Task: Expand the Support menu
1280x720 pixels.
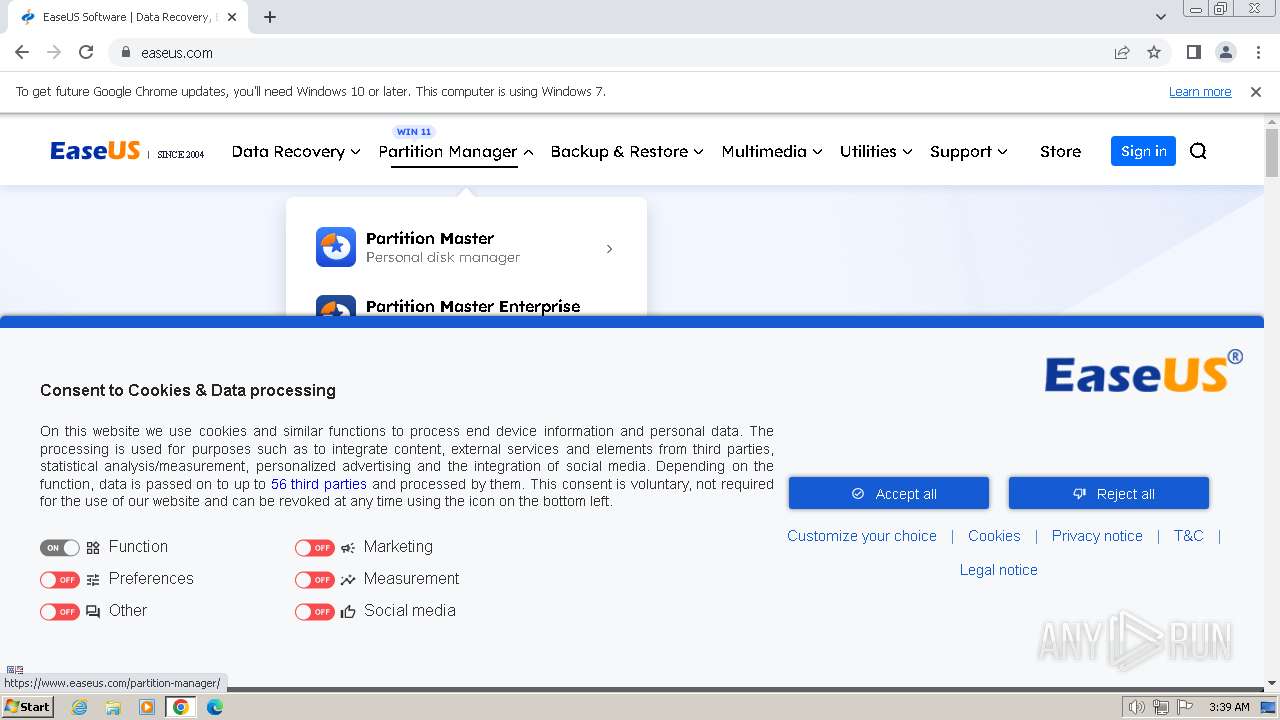Action: click(x=969, y=151)
